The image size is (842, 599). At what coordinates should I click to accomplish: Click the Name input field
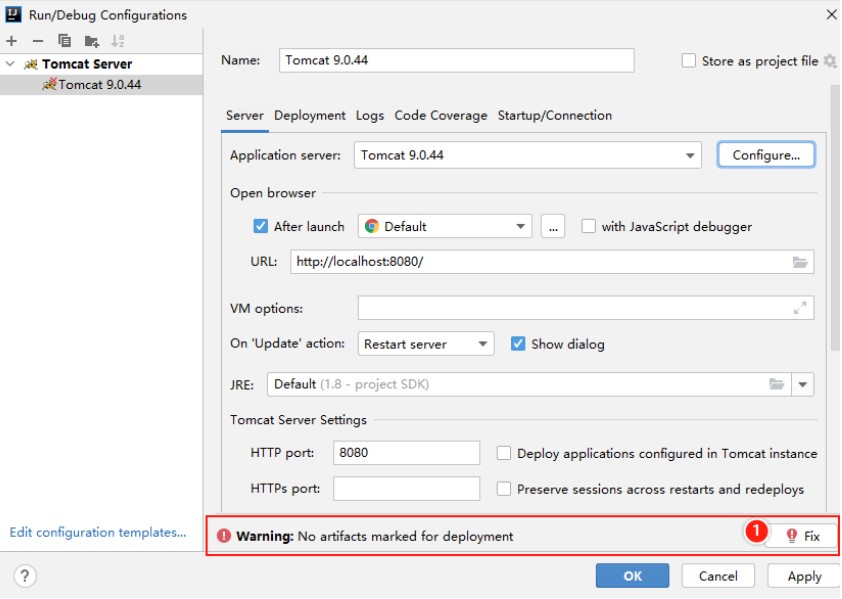456,60
